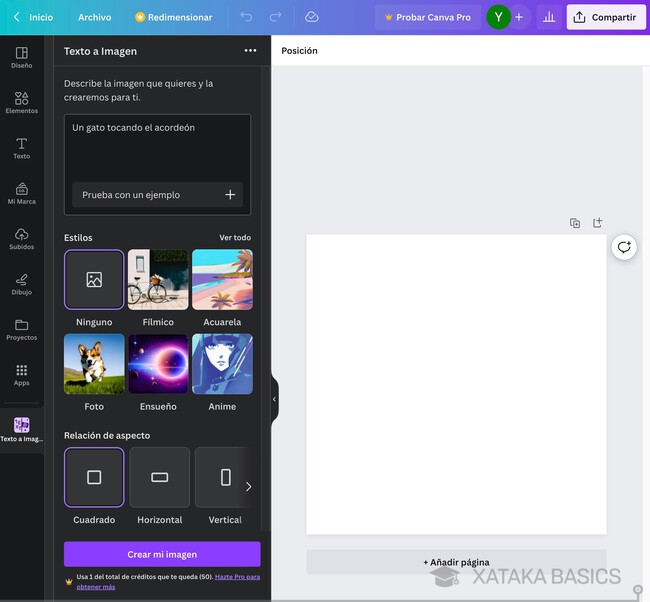Click the cloud save status icon
The image size is (650, 602).
[311, 17]
